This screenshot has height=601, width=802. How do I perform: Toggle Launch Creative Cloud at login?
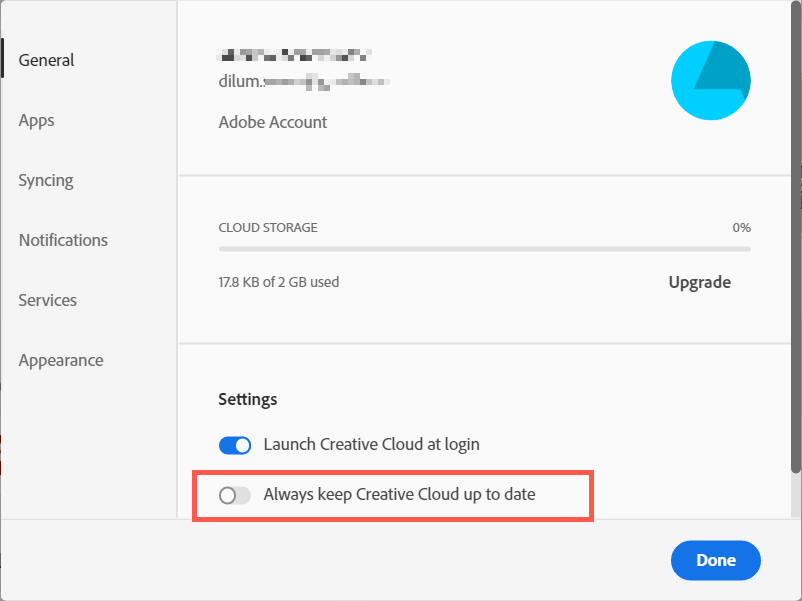point(235,445)
